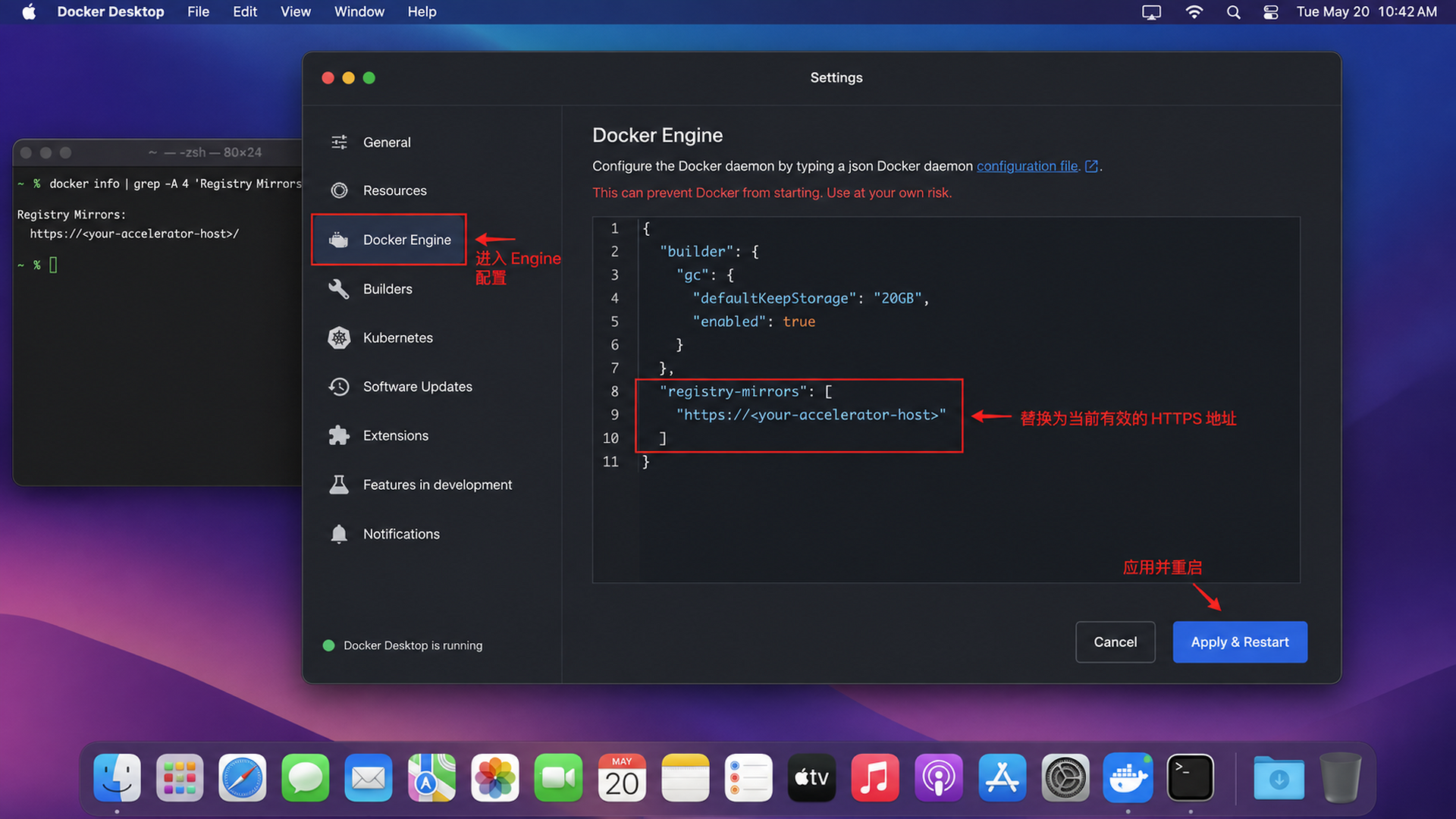Image resolution: width=1456 pixels, height=819 pixels.
Task: Click the Apply & Restart button
Action: tap(1240, 642)
